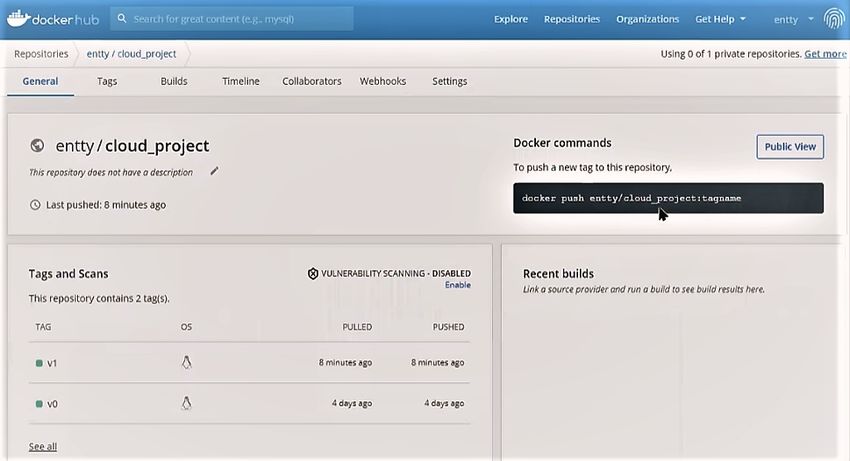Screen dimensions: 850x461
Task: Click the Tags and Scans heading
Action: coord(68,274)
